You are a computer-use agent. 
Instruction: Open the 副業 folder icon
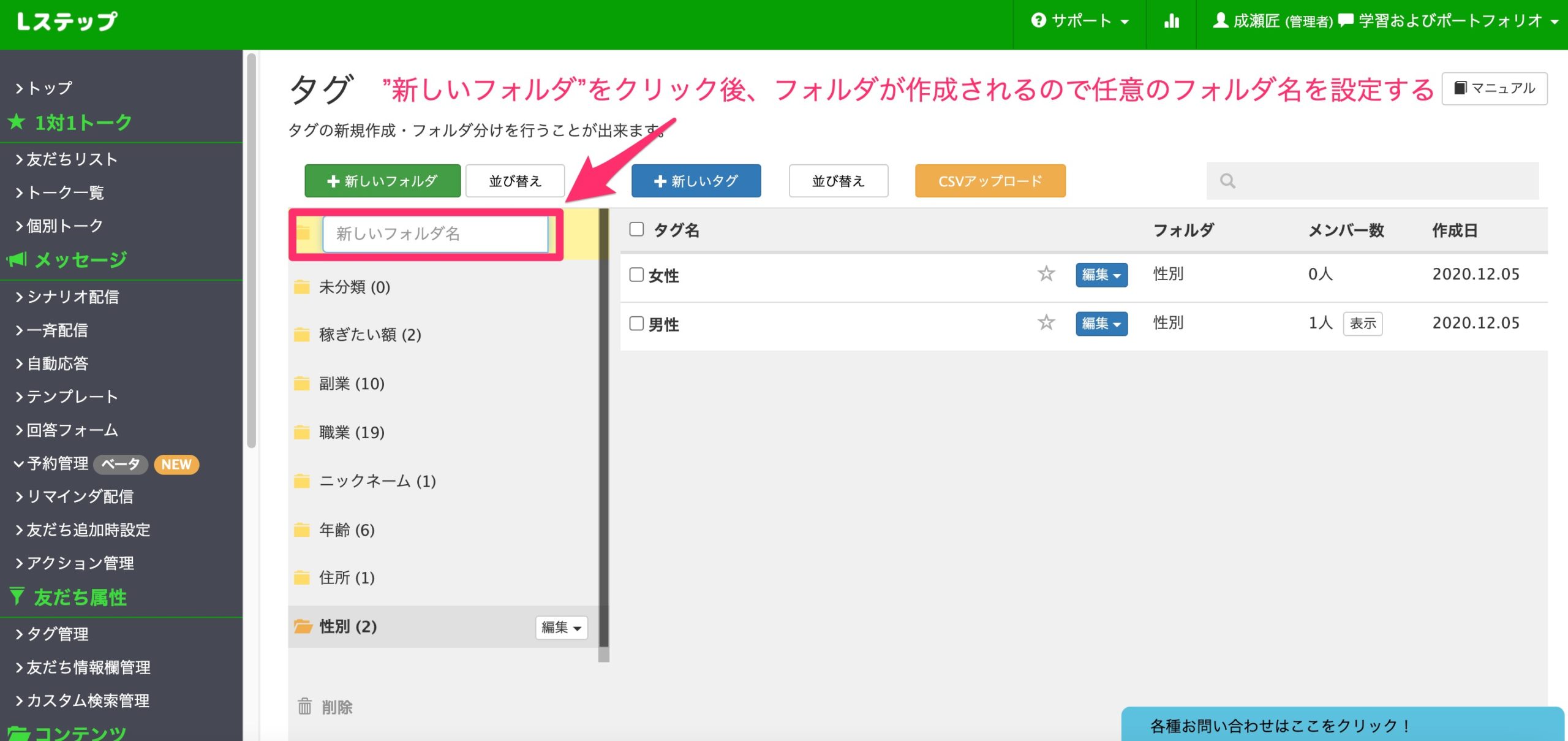pos(301,384)
